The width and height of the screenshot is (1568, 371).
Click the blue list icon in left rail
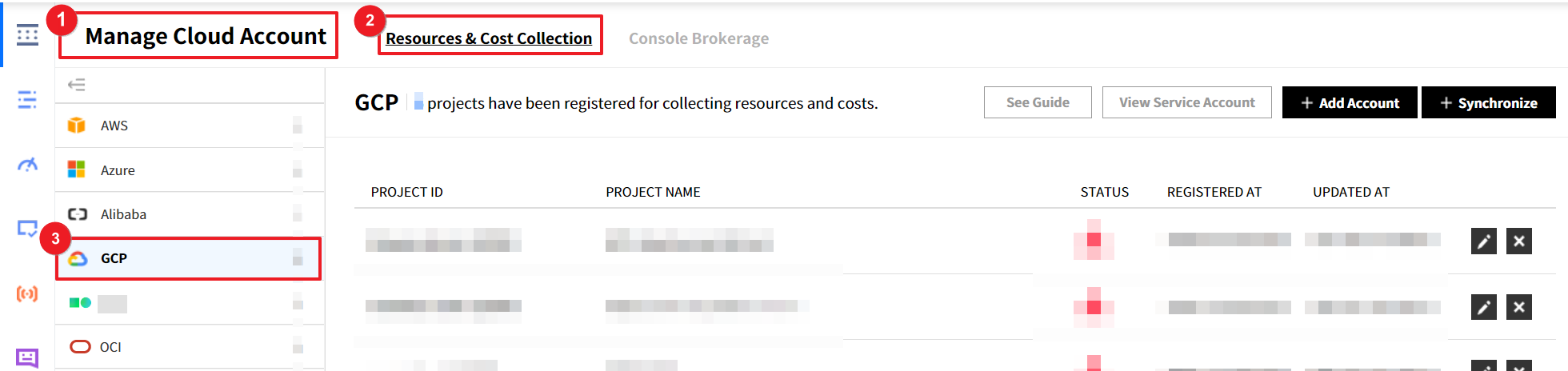pyautogui.click(x=27, y=99)
